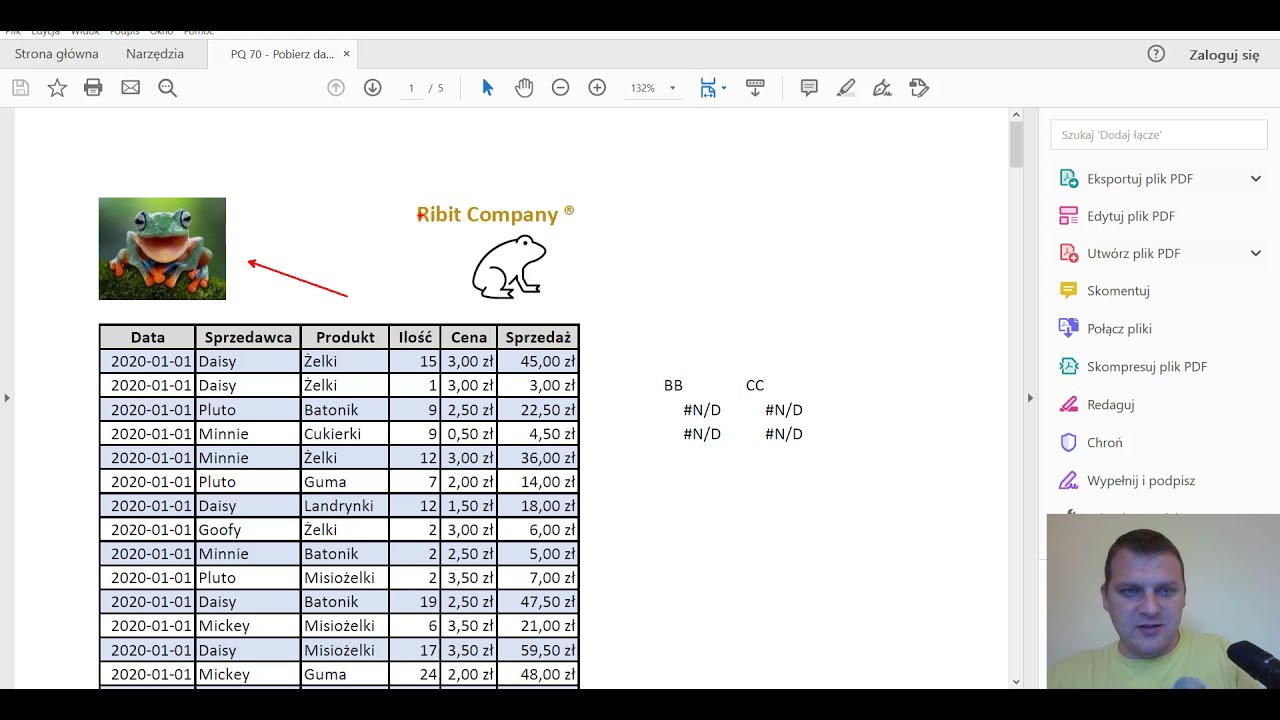
Task: Open the find text magnifier icon
Action: 167,88
